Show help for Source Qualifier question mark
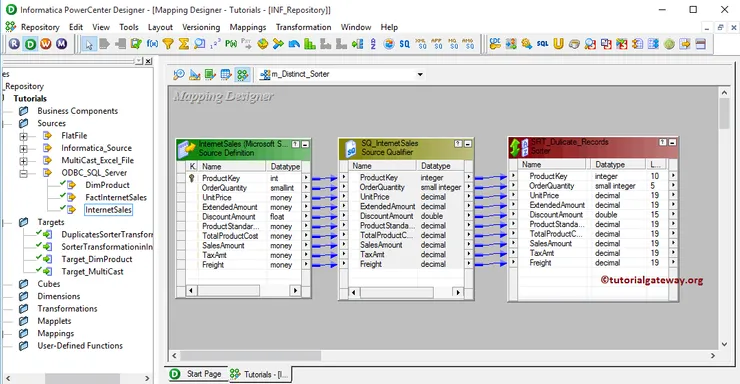 [x=458, y=143]
